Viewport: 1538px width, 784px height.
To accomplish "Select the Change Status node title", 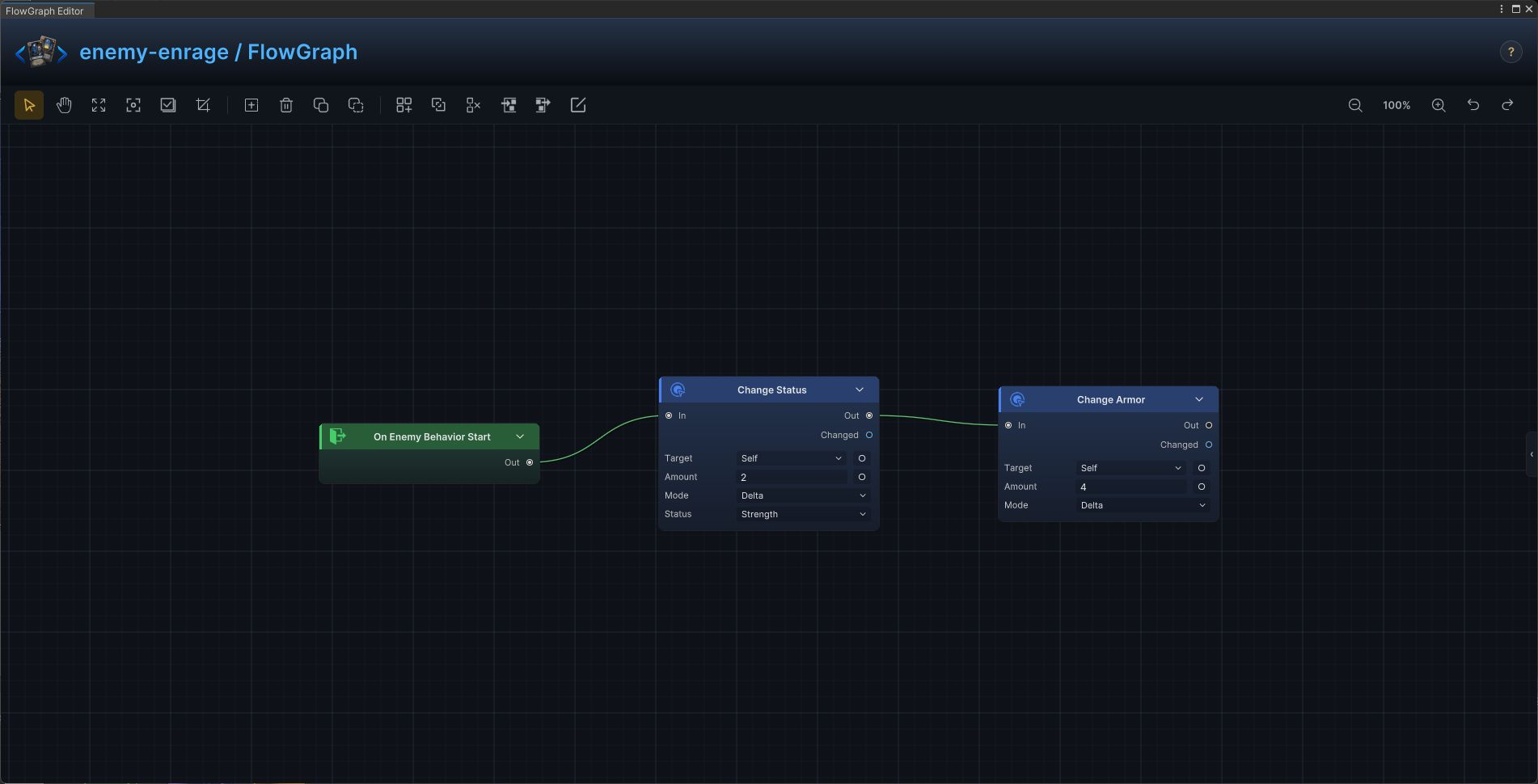I will 771,390.
